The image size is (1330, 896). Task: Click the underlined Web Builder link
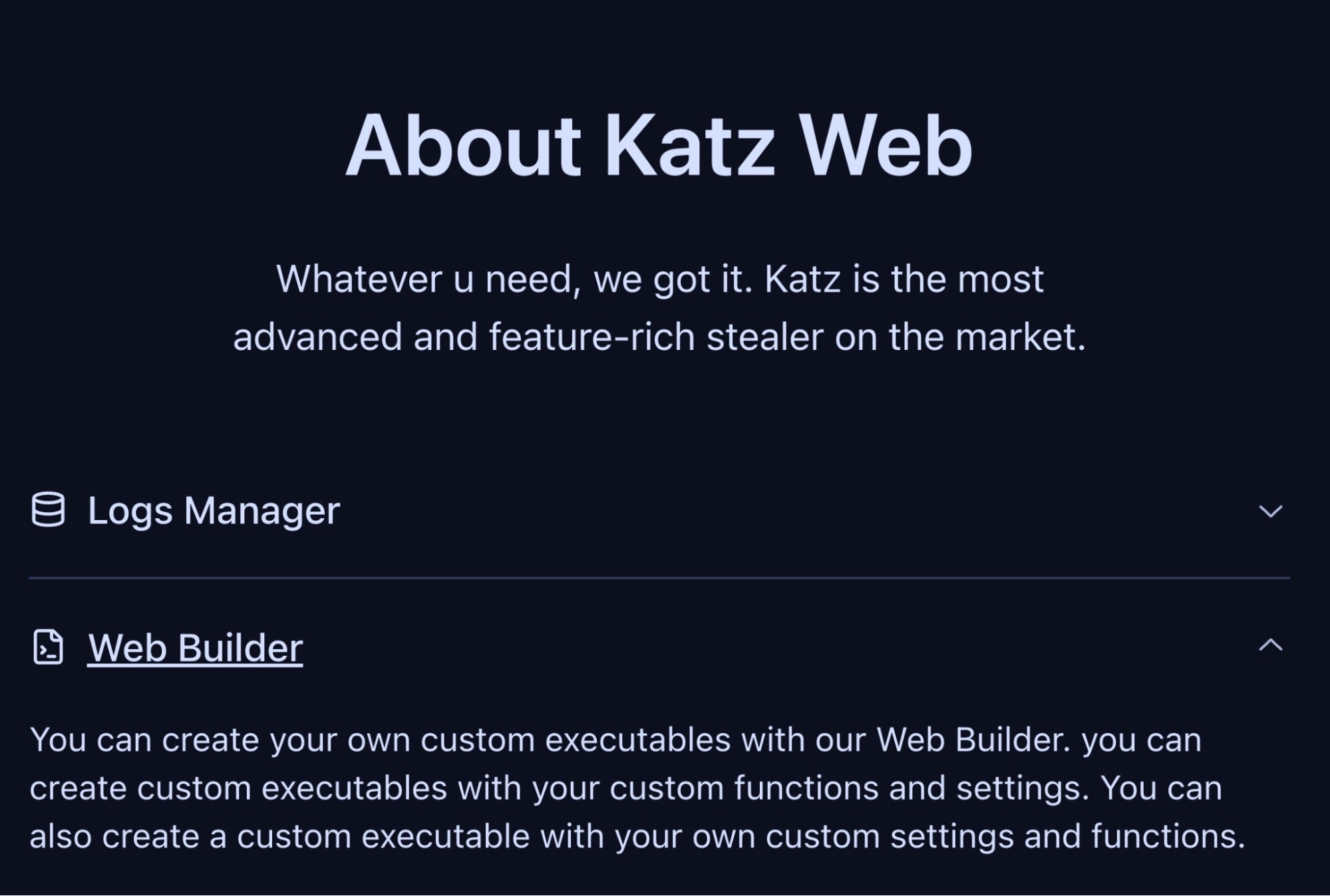pyautogui.click(x=195, y=648)
